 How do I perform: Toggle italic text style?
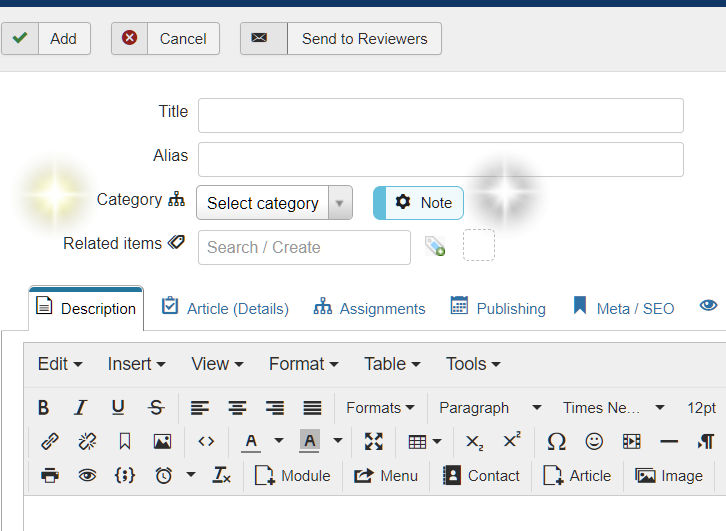81,407
